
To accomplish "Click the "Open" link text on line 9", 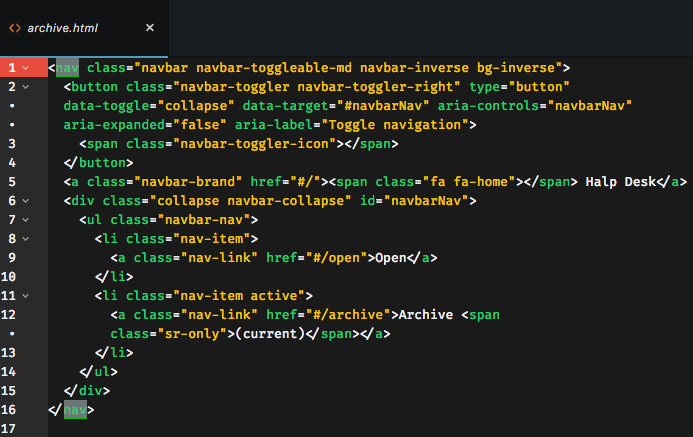I will point(391,258).
